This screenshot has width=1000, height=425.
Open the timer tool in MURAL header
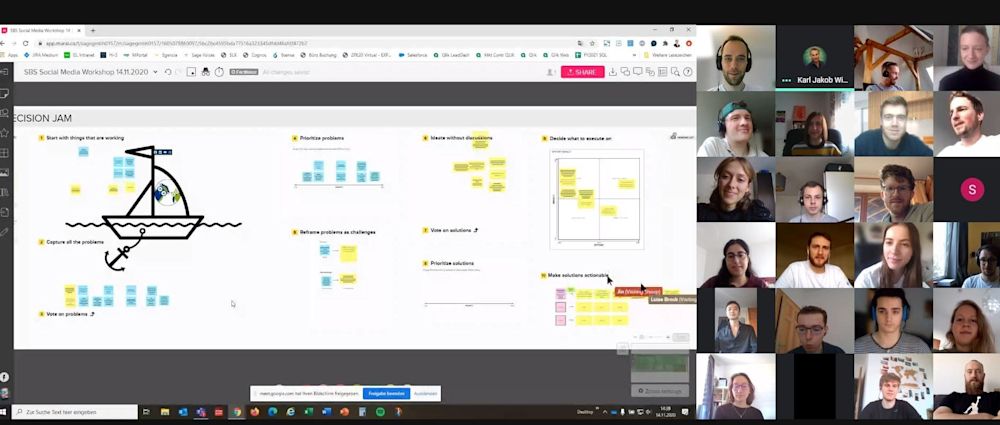click(x=219, y=72)
